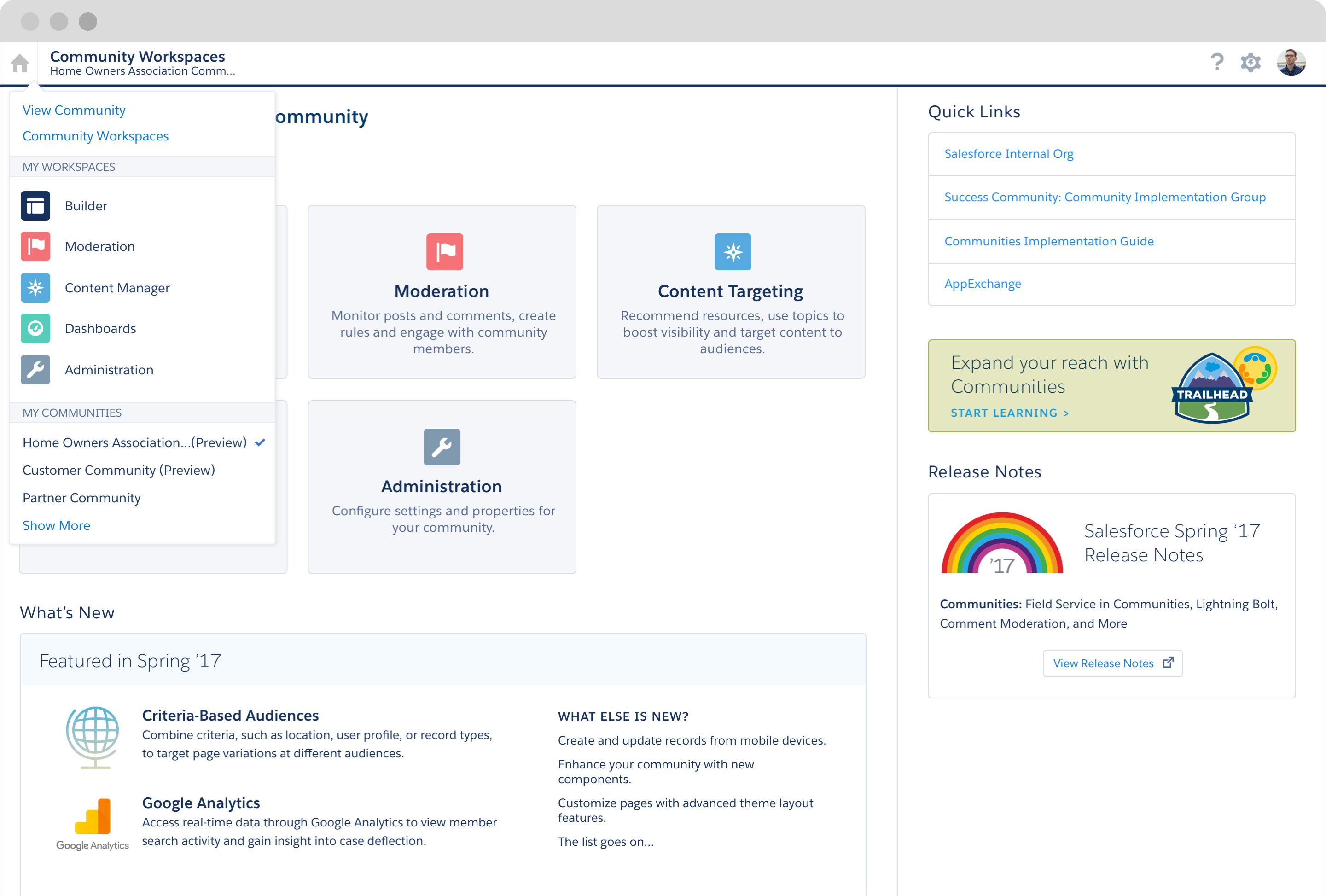Open the setup gear icon
Image resolution: width=1326 pixels, height=896 pixels.
tap(1250, 62)
